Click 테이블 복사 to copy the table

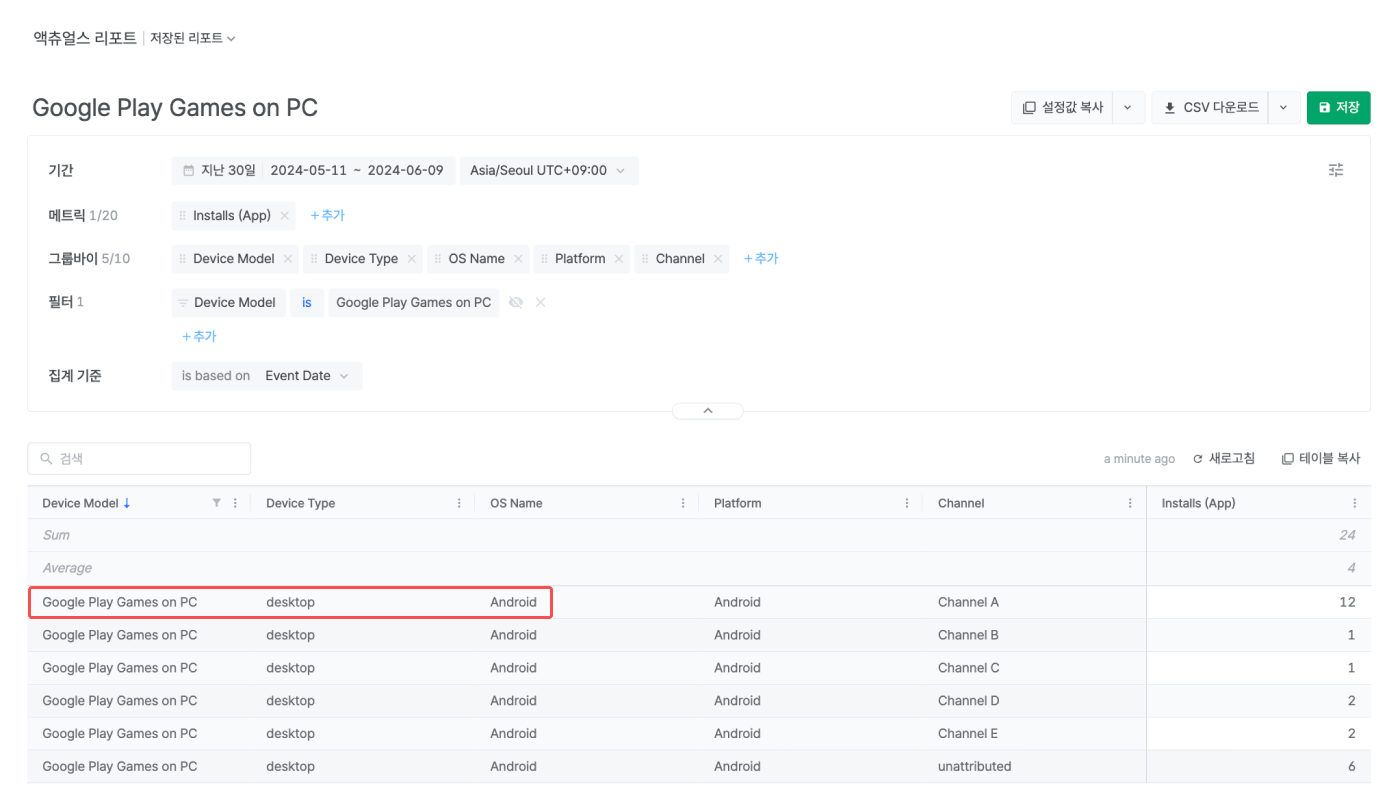[1321, 459]
